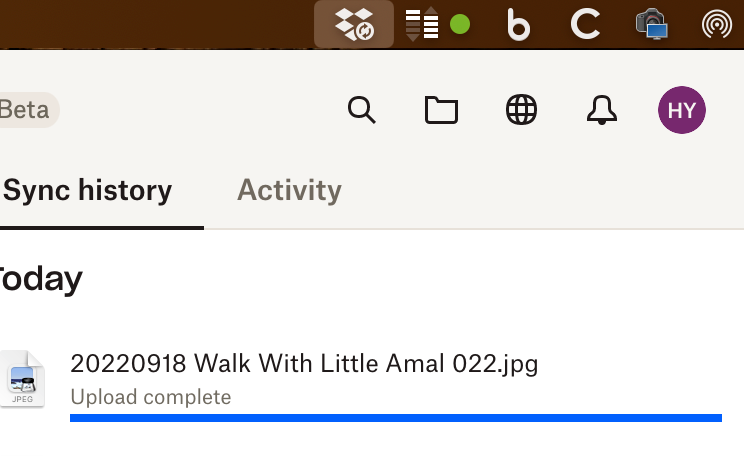The image size is (744, 456).
Task: Open the "Walk With Little Amal 022.jpg" file name
Action: (x=304, y=363)
